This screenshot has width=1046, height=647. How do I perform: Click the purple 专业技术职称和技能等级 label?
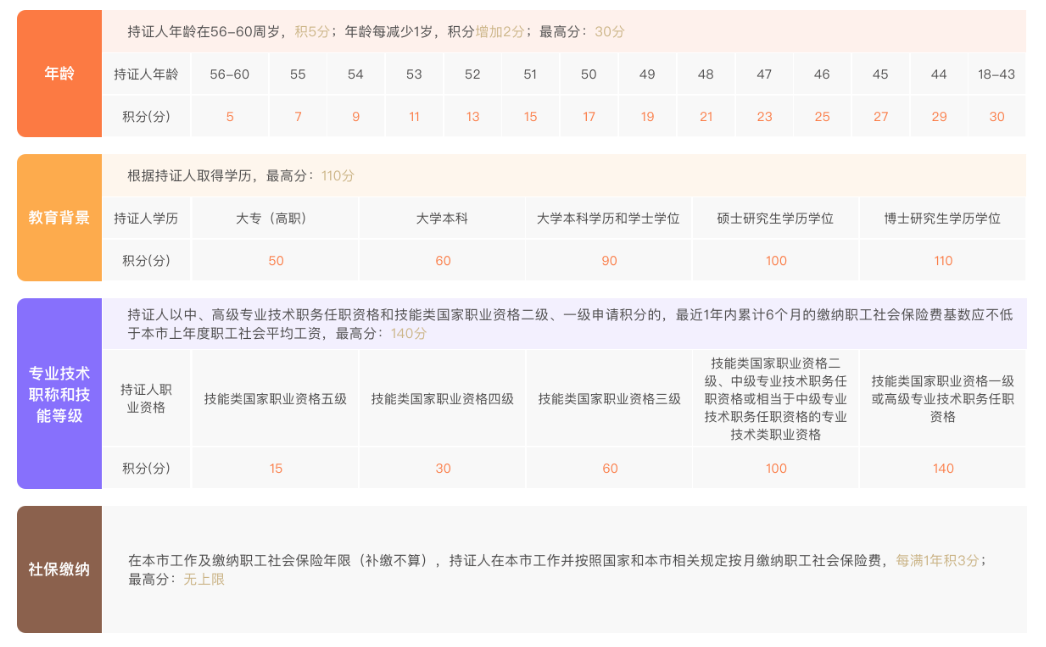click(x=59, y=394)
